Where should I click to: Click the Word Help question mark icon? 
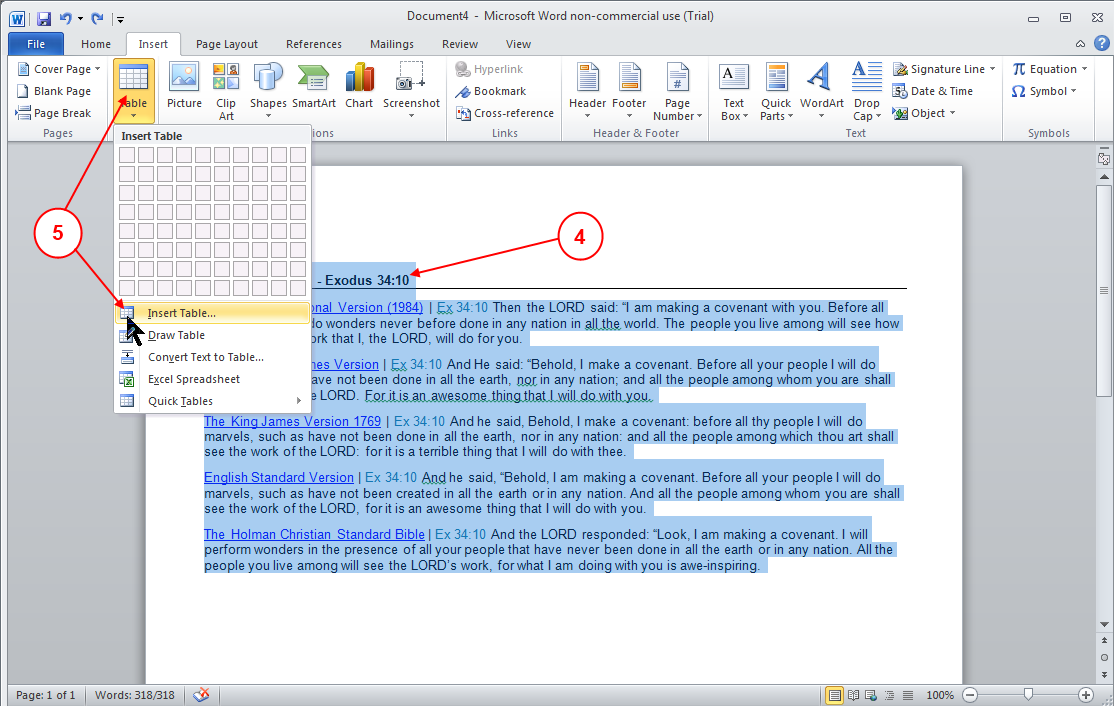(x=1101, y=43)
